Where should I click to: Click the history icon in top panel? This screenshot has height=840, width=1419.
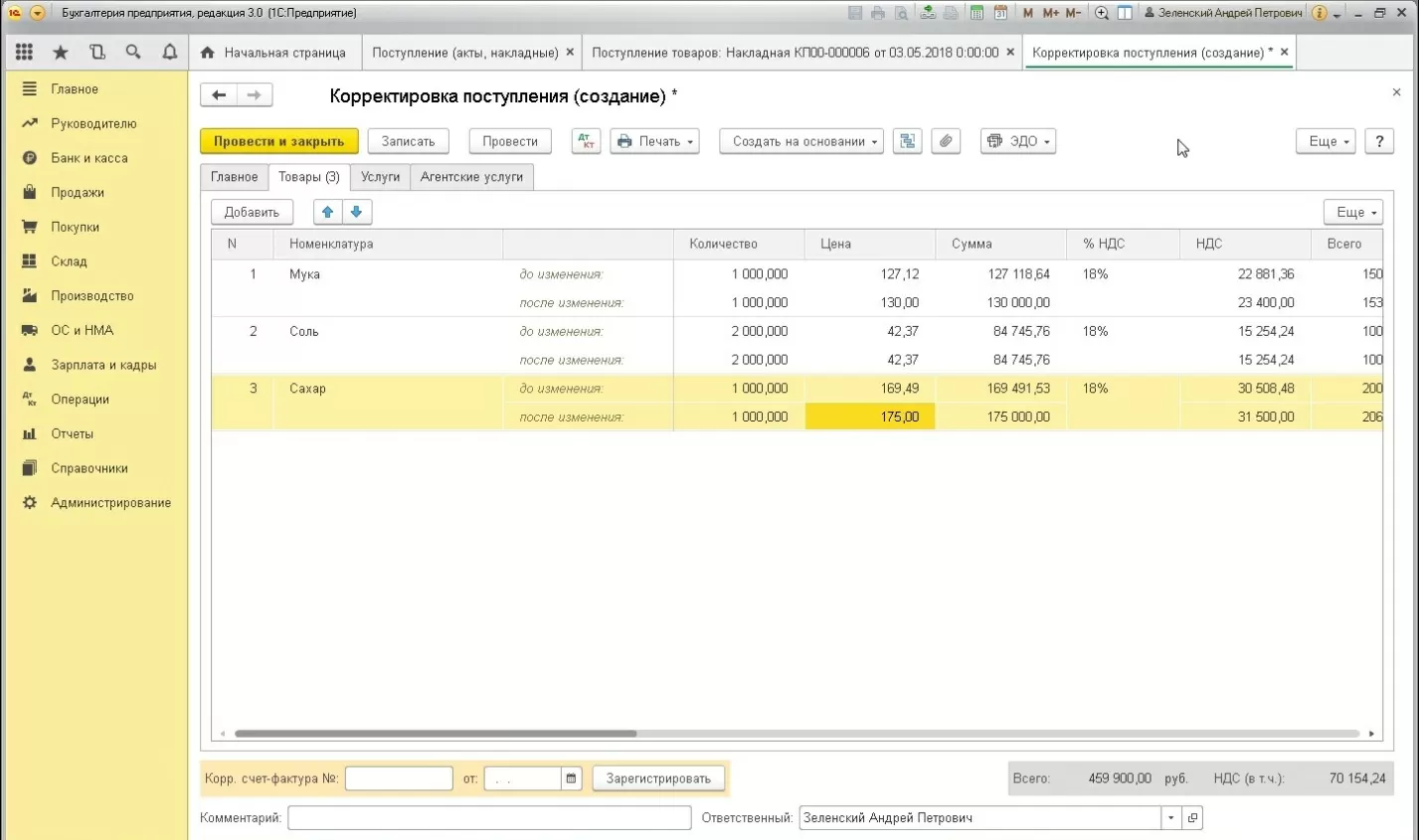point(97,52)
